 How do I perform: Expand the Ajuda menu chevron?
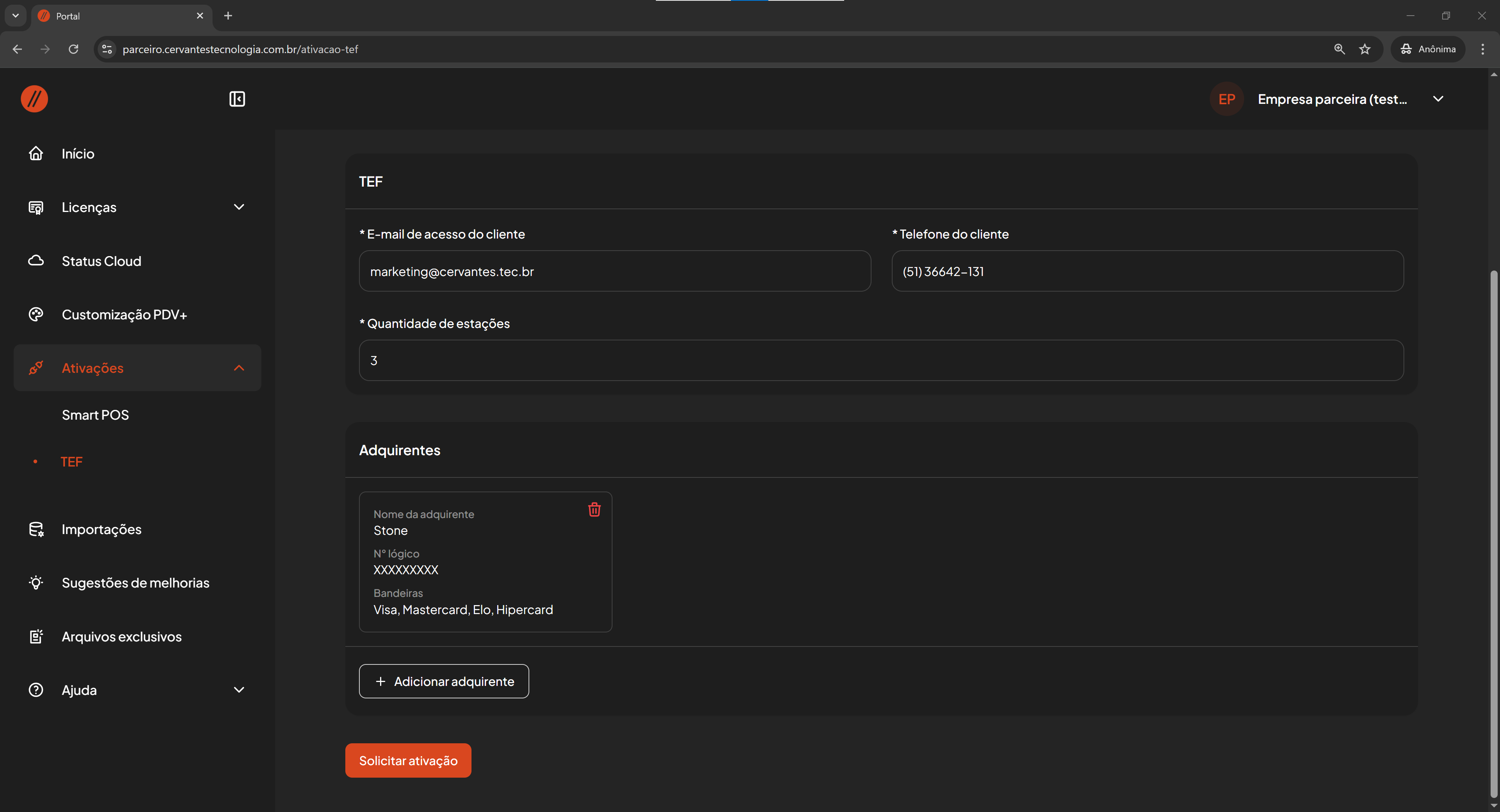(x=239, y=690)
